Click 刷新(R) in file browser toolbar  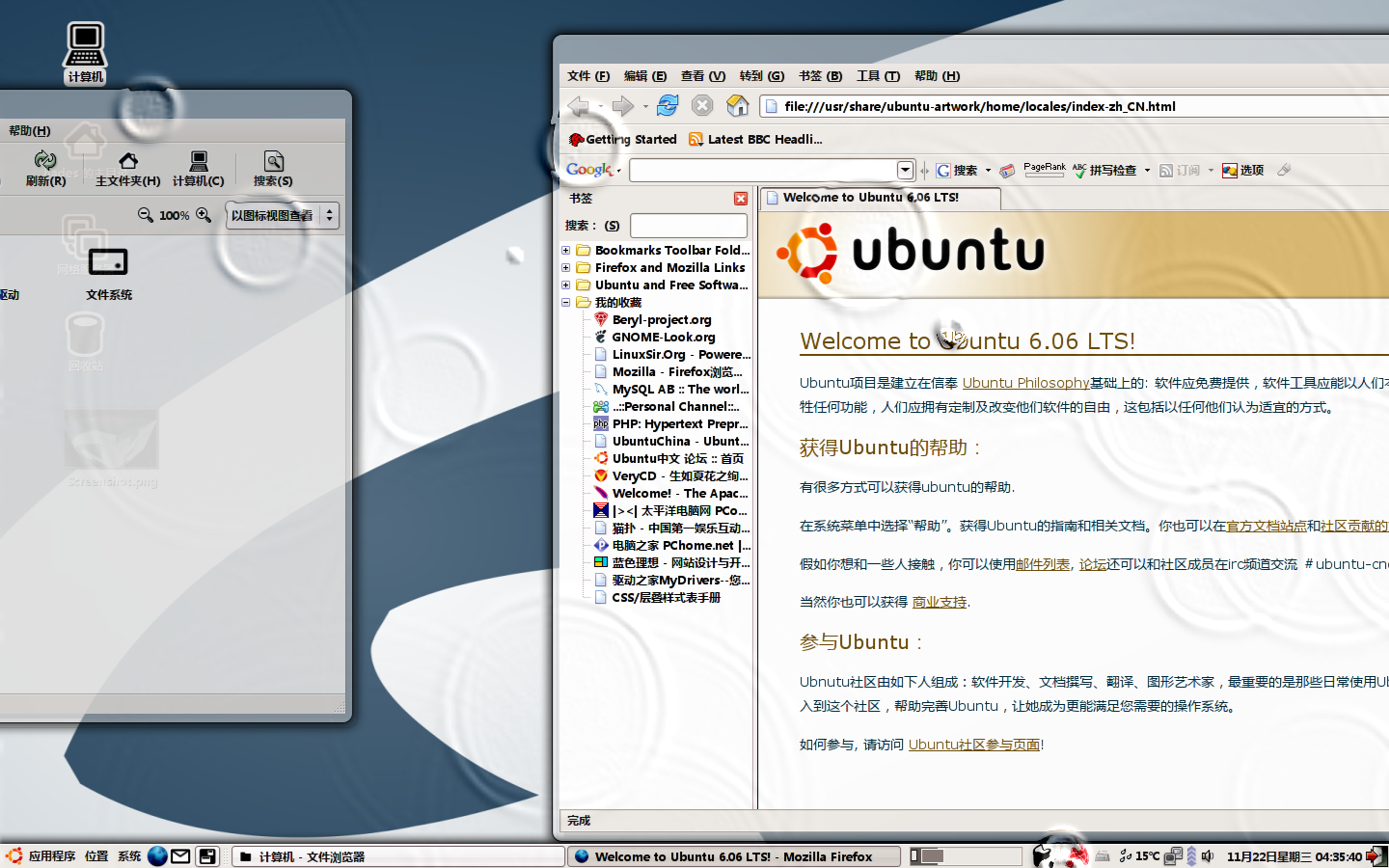(x=45, y=168)
